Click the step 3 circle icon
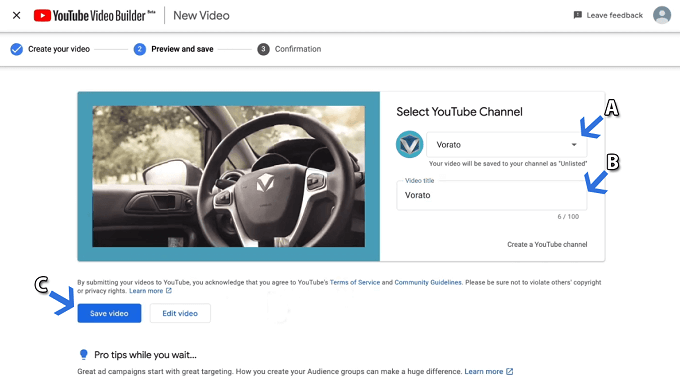The height and width of the screenshot is (389, 680). coord(263,49)
